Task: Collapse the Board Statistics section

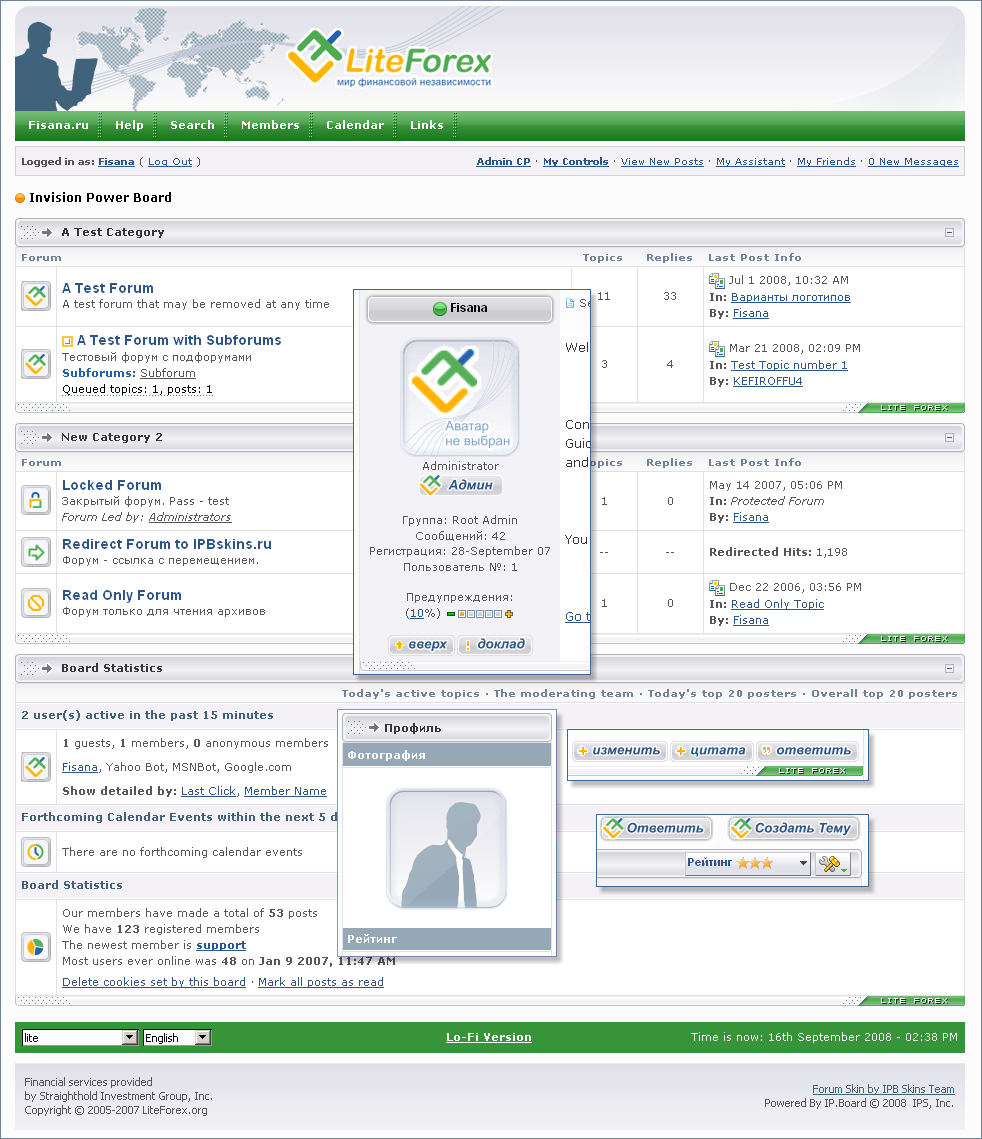Action: tap(949, 668)
